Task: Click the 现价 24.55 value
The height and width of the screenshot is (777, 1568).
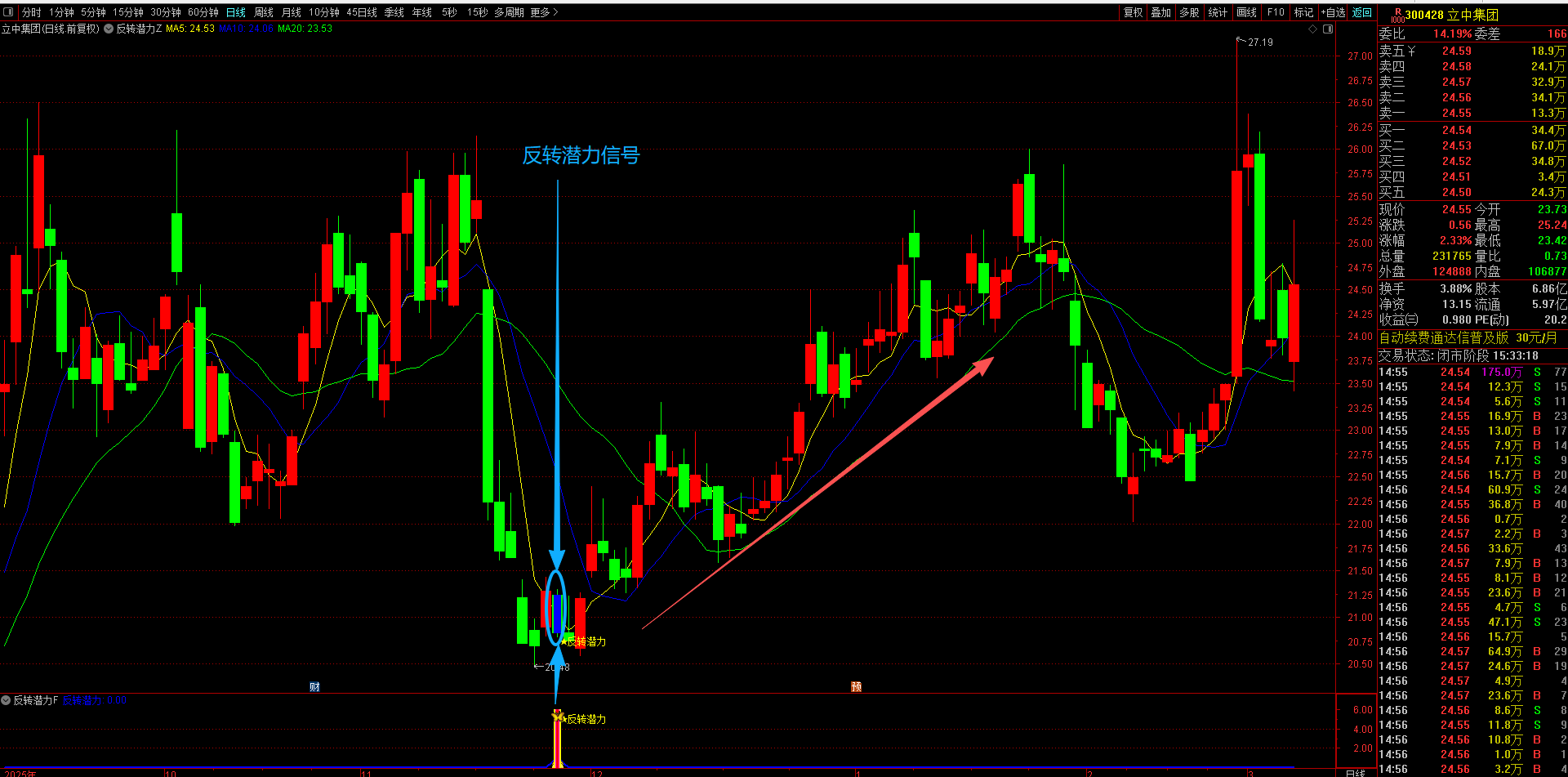Action: 1456,209
